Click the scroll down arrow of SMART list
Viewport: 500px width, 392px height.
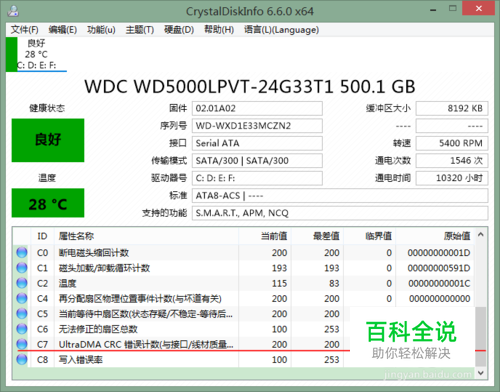pos(480,373)
